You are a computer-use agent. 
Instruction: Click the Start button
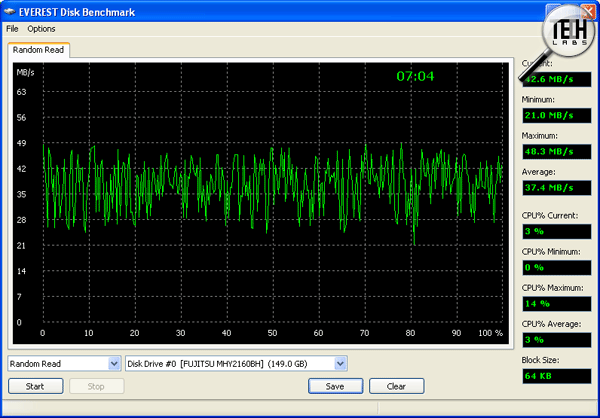(x=35, y=386)
